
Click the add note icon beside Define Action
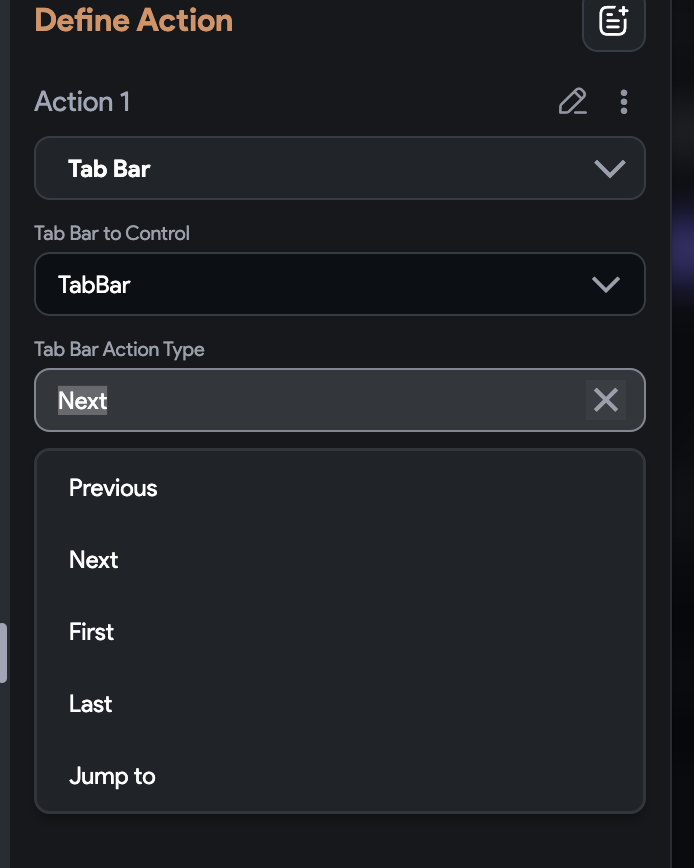[x=614, y=22]
